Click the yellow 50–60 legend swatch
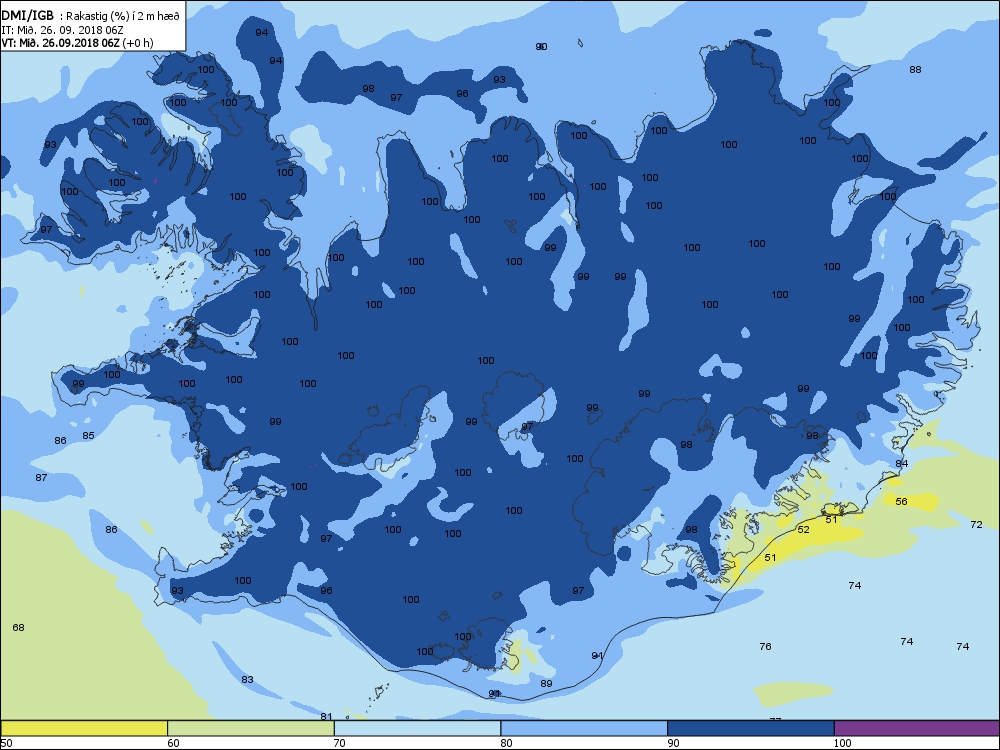The height and width of the screenshot is (750, 1000). tap(84, 728)
